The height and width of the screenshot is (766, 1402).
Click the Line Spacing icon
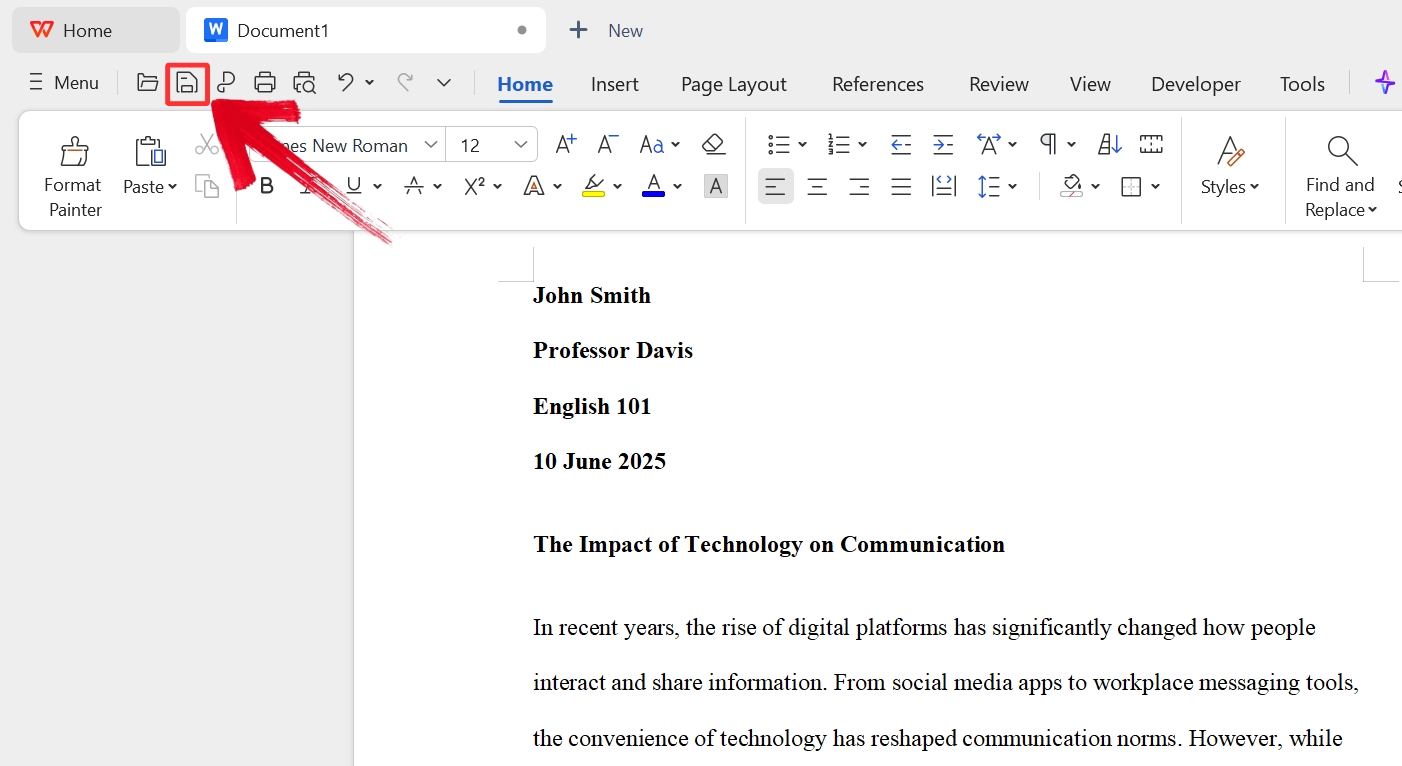989,186
